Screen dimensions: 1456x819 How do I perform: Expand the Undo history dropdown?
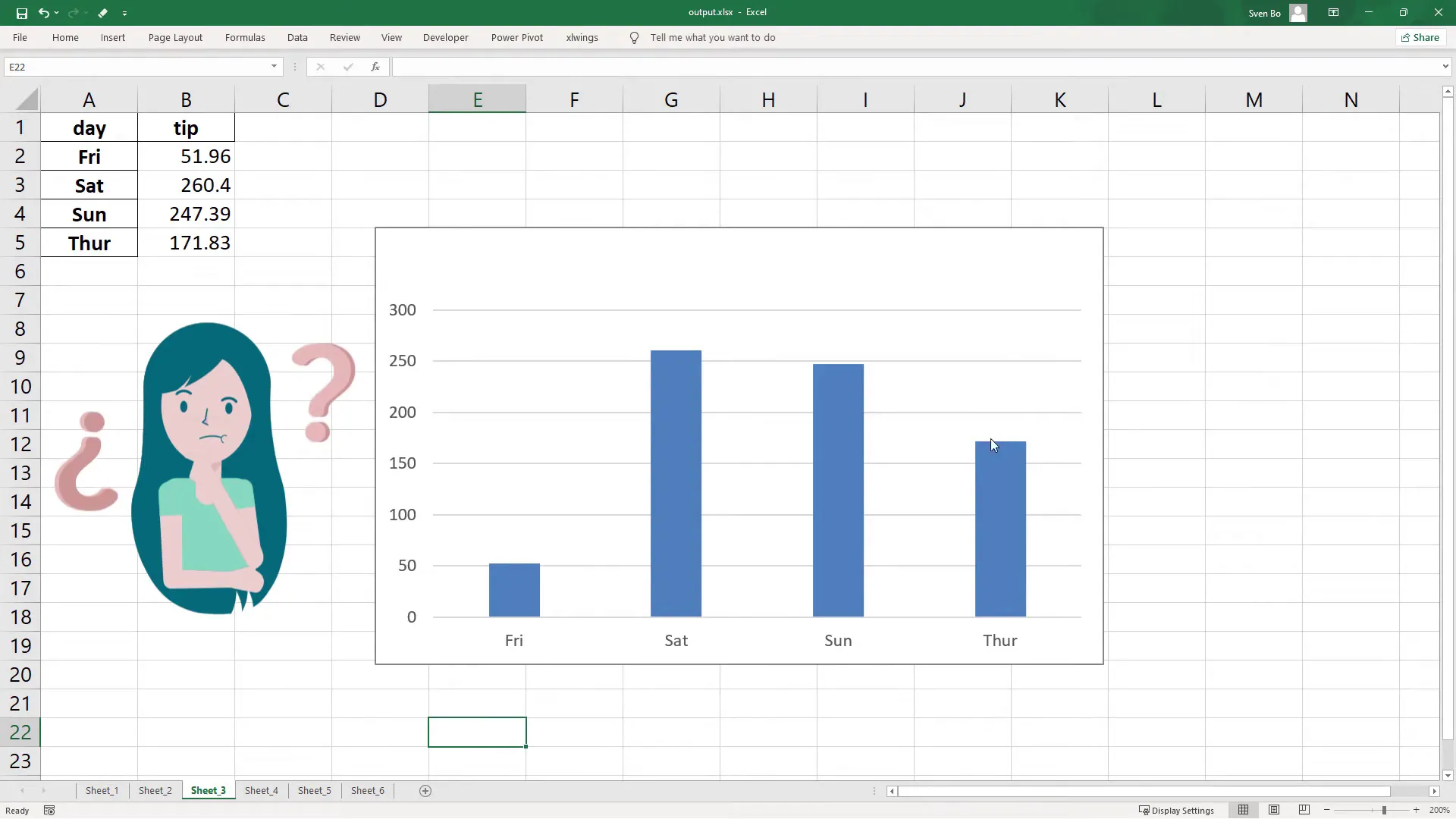(x=58, y=13)
